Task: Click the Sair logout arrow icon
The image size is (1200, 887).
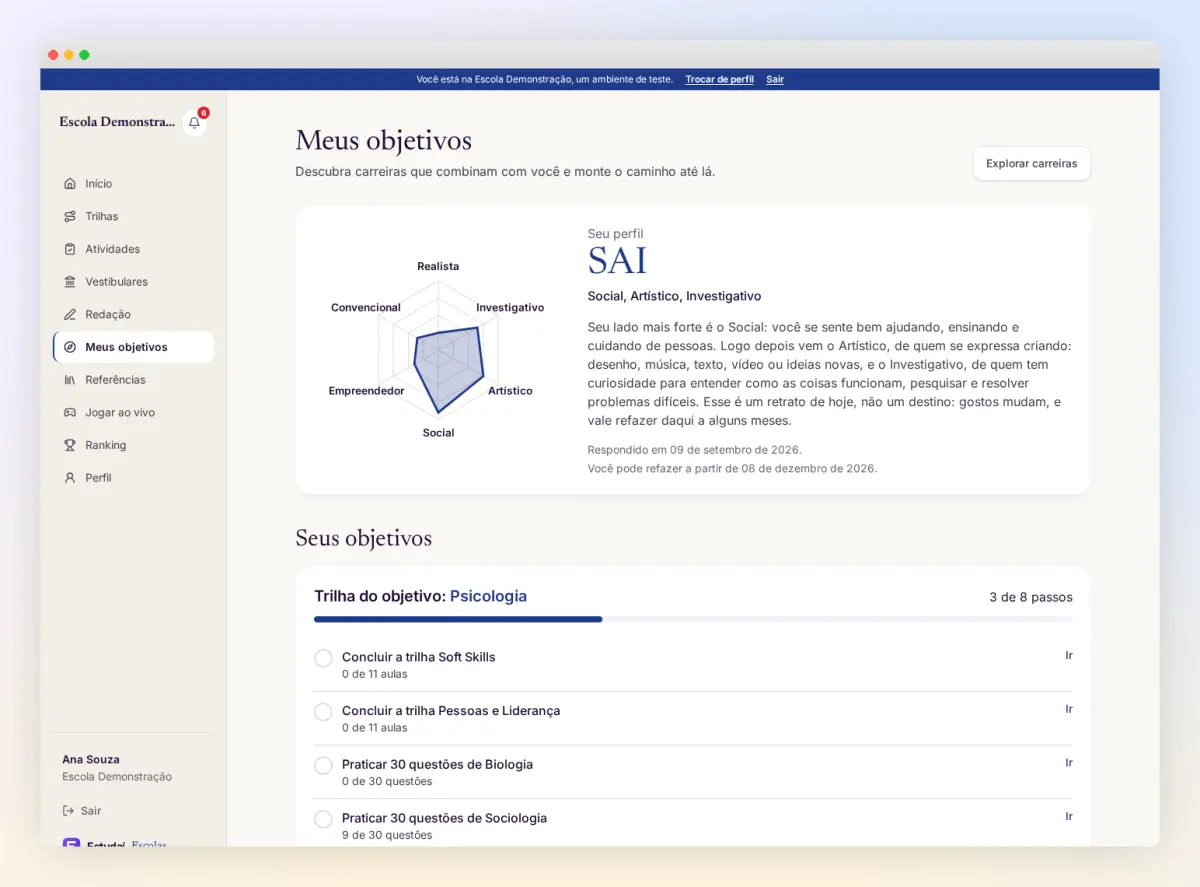Action: coord(68,811)
